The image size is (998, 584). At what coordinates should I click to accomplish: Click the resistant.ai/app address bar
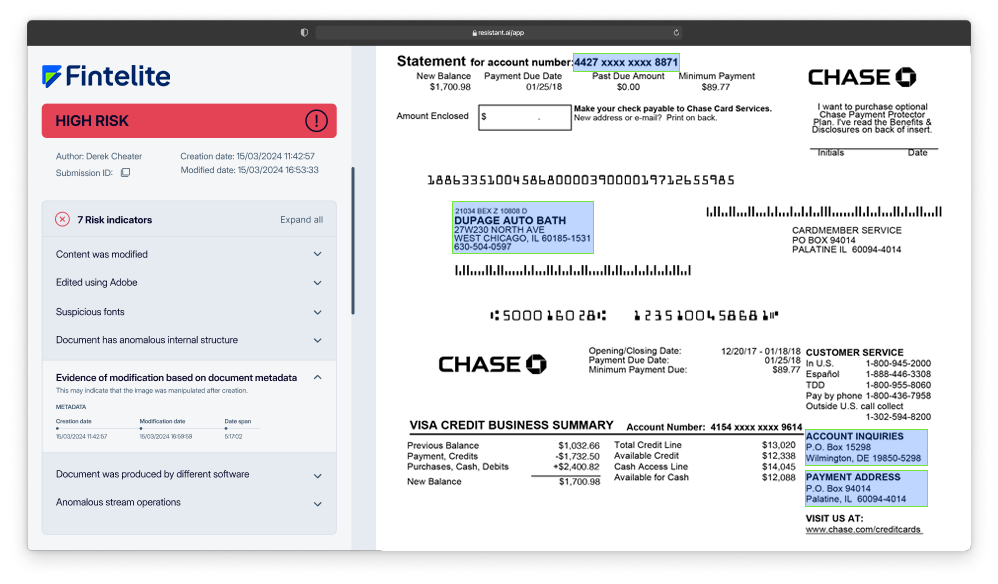coord(500,33)
